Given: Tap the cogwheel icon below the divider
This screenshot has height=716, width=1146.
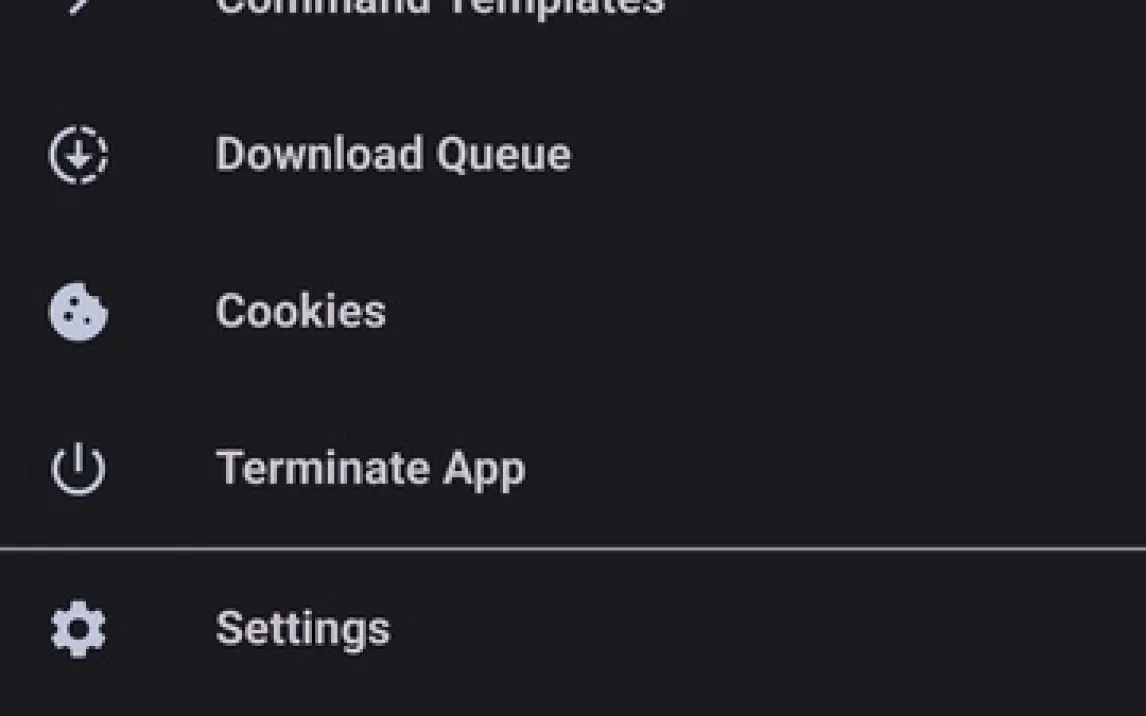Looking at the screenshot, I should (78, 629).
